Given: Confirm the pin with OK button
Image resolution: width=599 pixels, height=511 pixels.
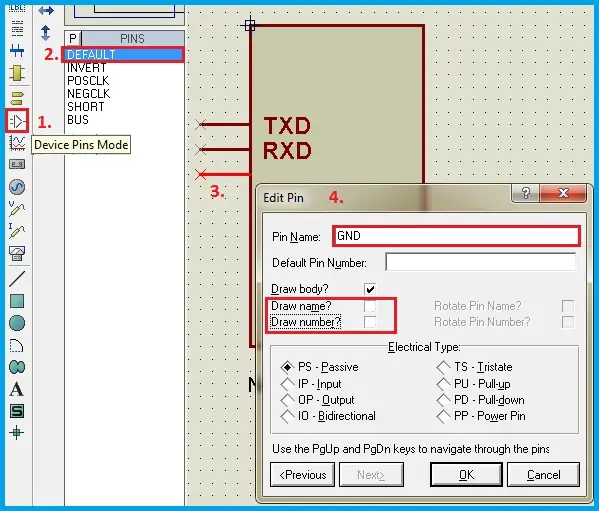Looking at the screenshot, I should (466, 475).
